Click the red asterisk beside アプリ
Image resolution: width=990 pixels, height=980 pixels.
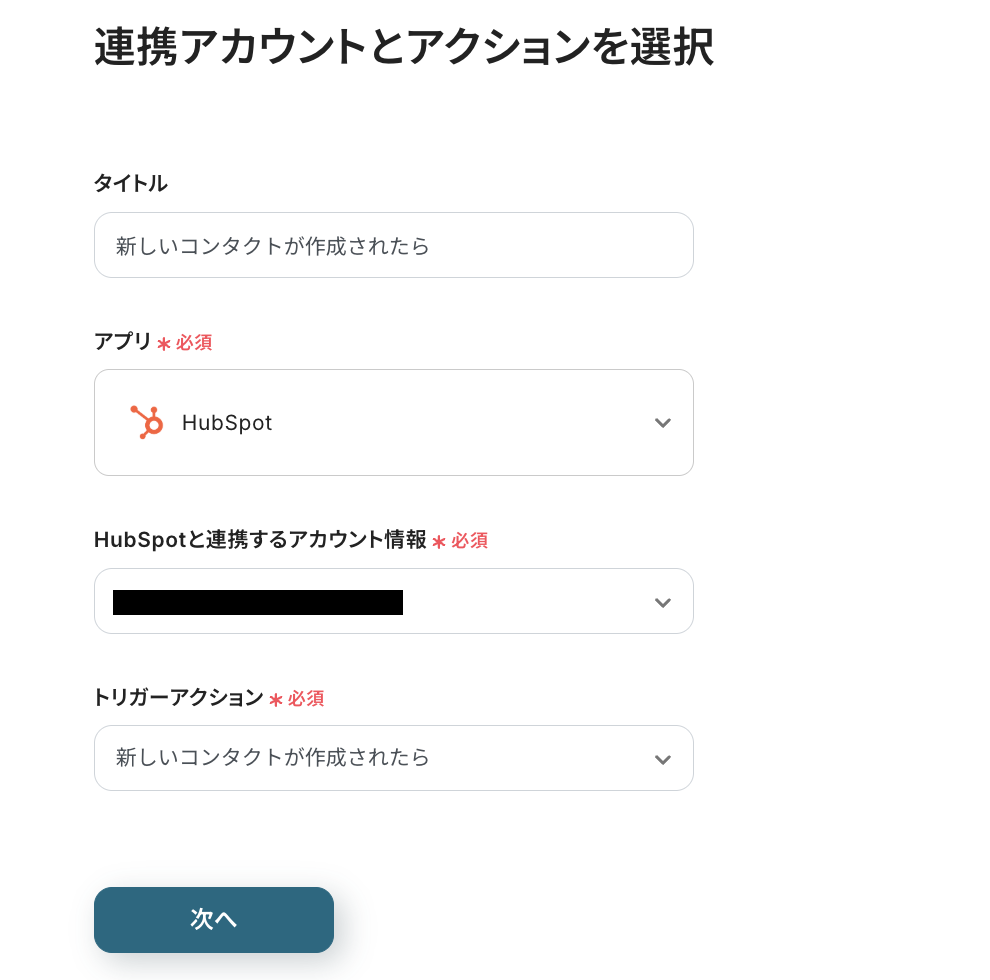(164, 344)
